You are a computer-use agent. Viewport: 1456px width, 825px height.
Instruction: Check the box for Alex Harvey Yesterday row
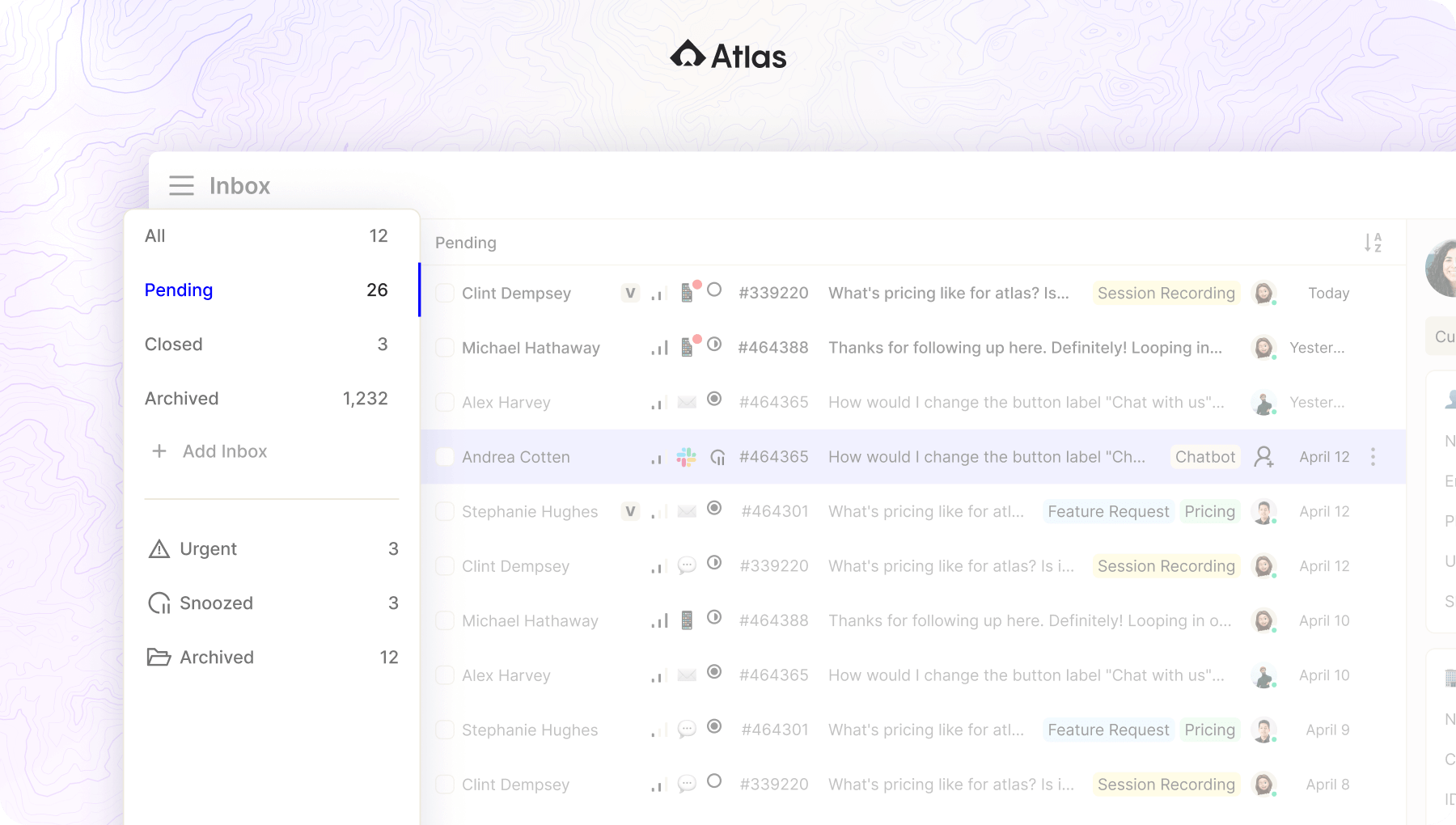pos(445,402)
